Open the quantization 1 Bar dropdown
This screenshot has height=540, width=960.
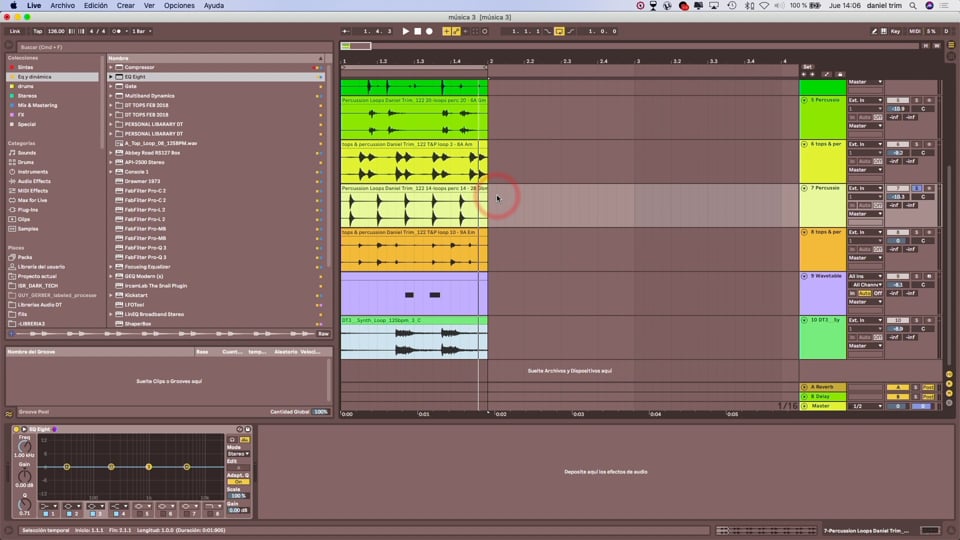click(141, 31)
